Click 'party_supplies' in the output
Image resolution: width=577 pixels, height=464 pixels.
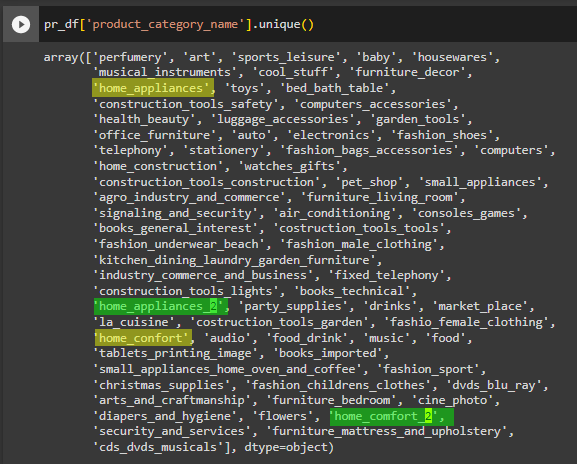pos(293,307)
